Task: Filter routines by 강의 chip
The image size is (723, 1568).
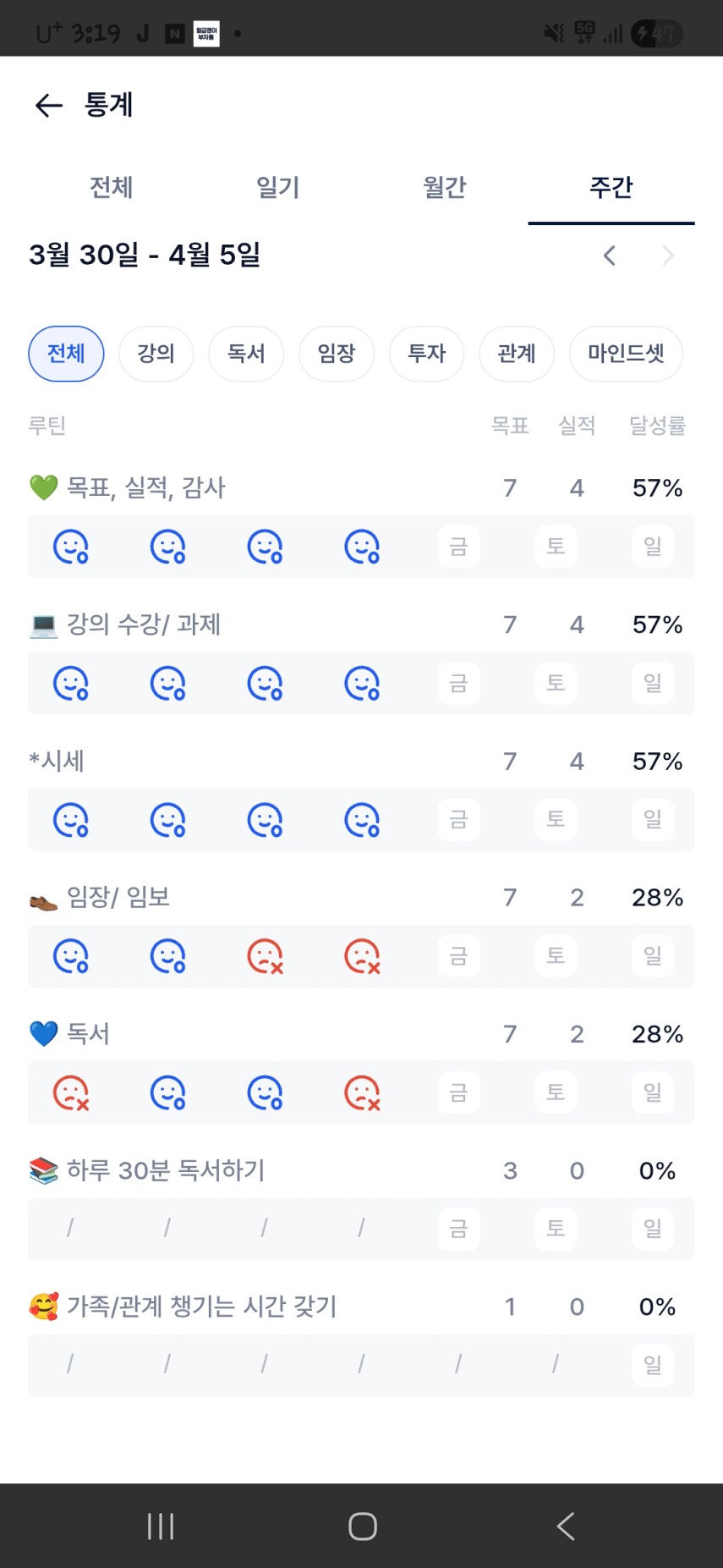Action: pyautogui.click(x=156, y=354)
